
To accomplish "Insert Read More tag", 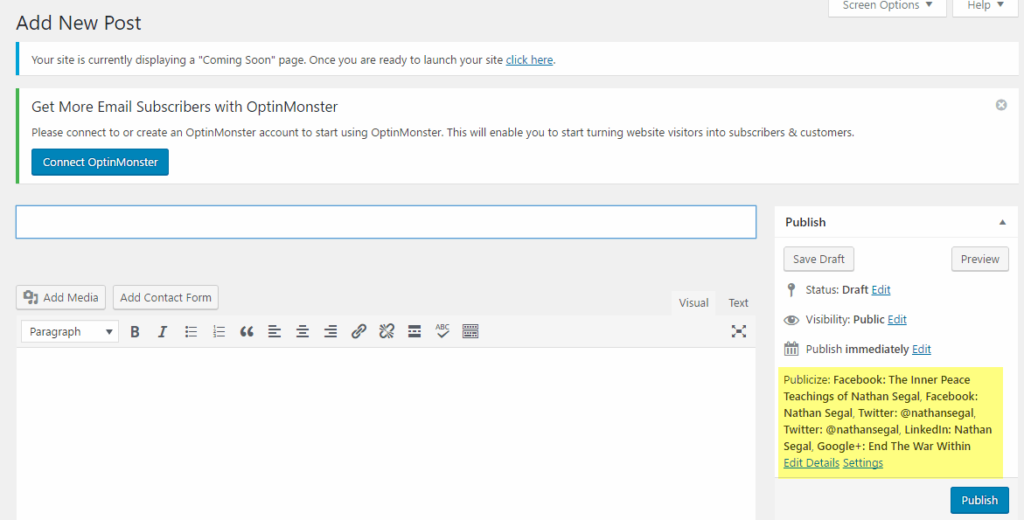I will pyautogui.click(x=415, y=332).
